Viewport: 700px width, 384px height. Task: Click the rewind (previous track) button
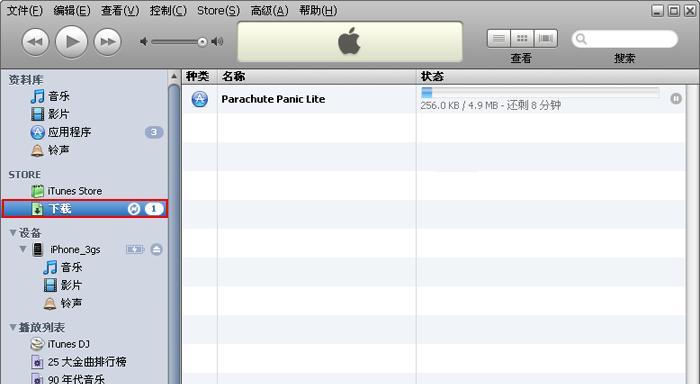35,42
